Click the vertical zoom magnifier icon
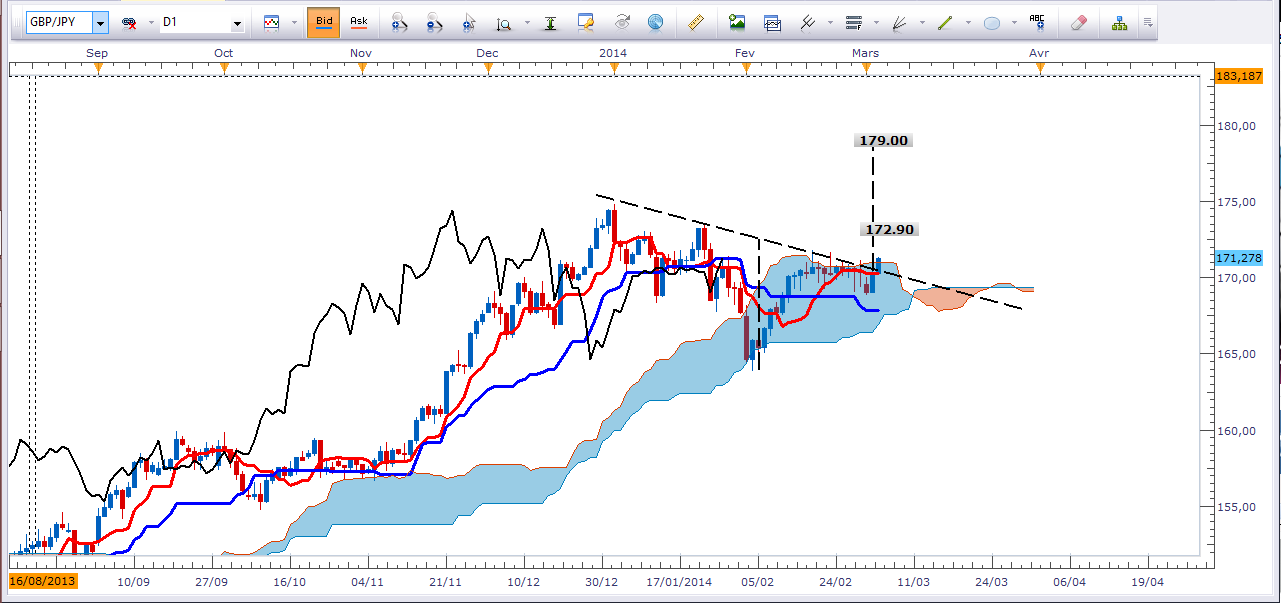This screenshot has height=603, width=1281. [504, 22]
